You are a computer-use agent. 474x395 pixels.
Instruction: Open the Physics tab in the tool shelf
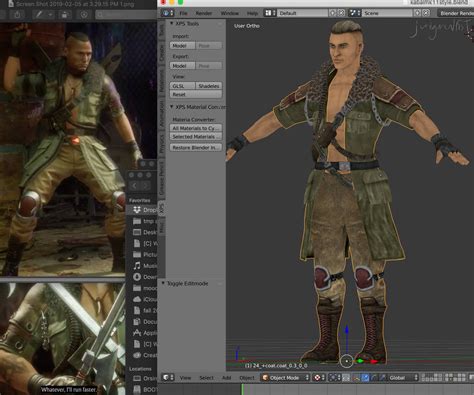click(162, 144)
